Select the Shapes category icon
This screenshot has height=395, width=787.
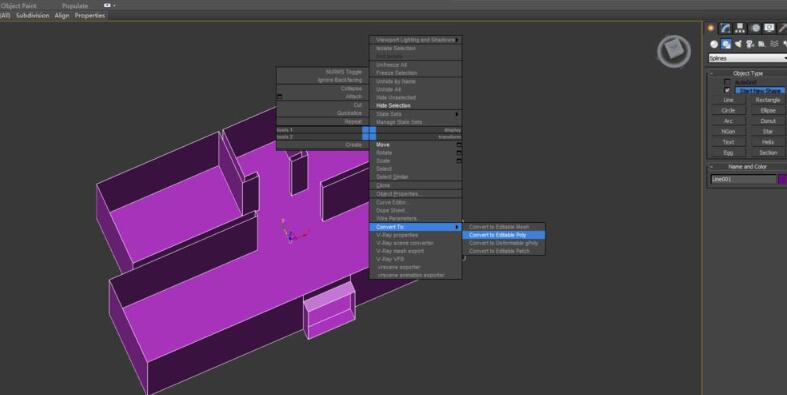(x=726, y=44)
